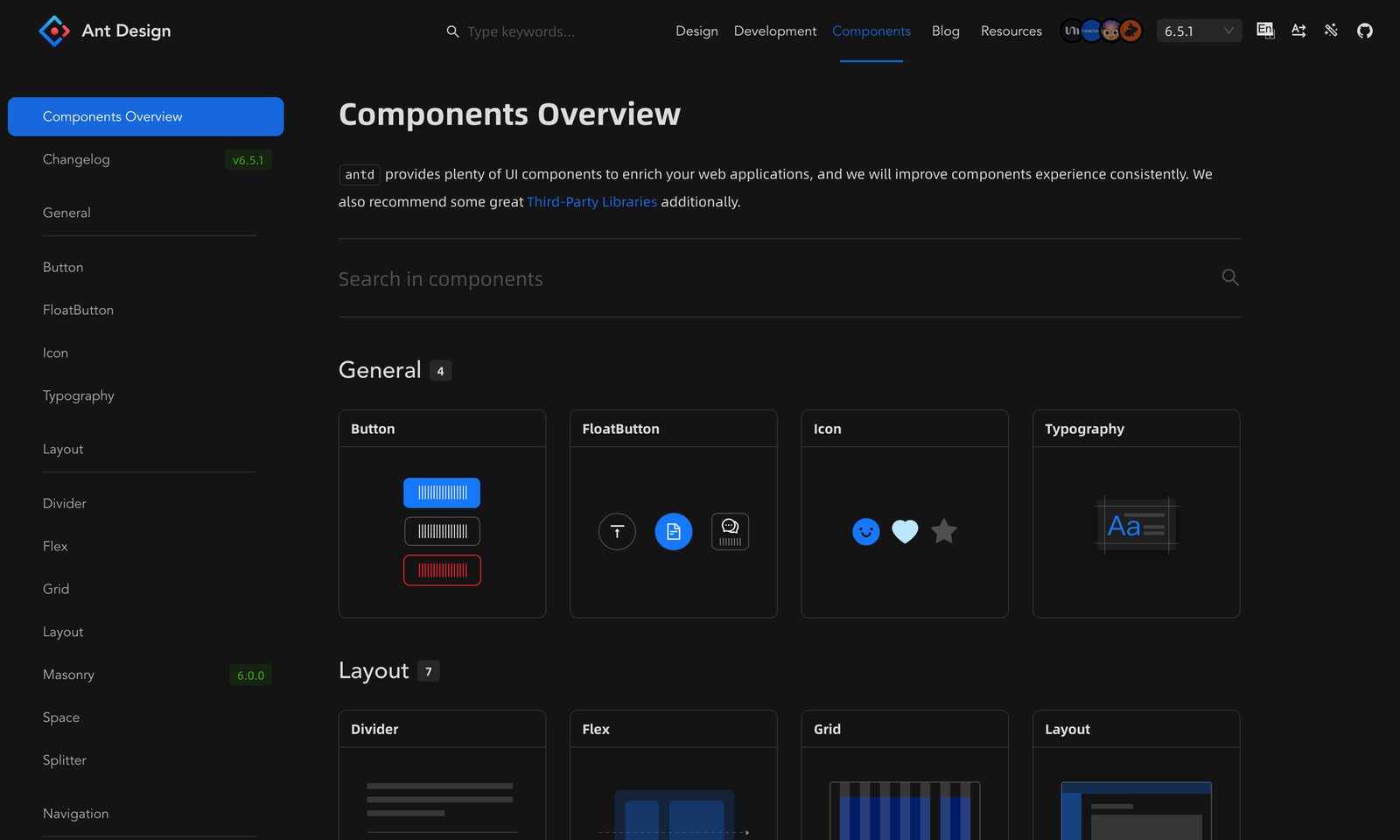Toggle text direction (RTL) icon
Viewport: 1400px width, 840px height.
[x=1298, y=31]
